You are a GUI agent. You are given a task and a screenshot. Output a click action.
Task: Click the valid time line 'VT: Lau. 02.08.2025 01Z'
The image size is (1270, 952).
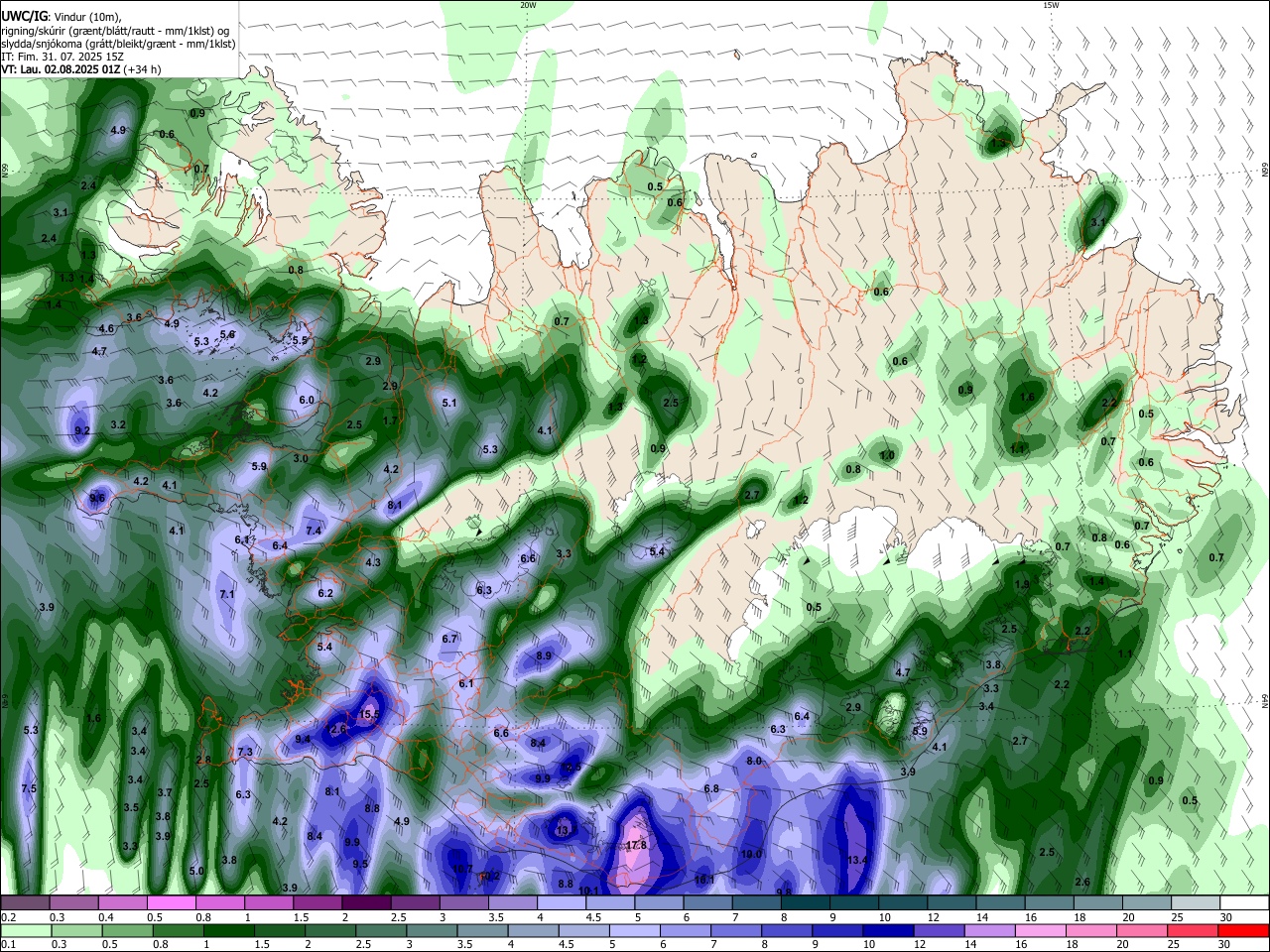point(60,69)
